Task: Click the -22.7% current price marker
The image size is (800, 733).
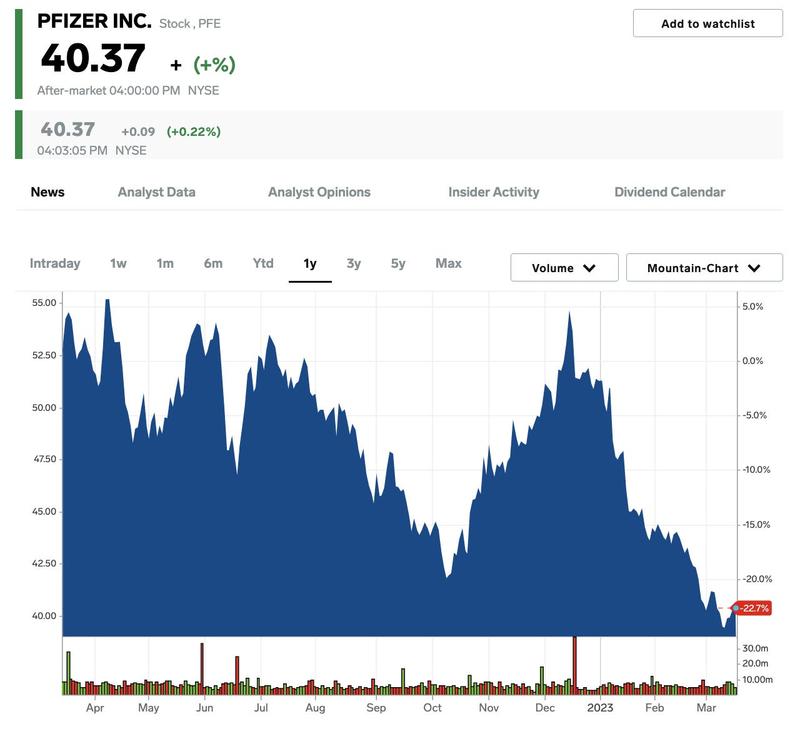Action: [x=753, y=609]
